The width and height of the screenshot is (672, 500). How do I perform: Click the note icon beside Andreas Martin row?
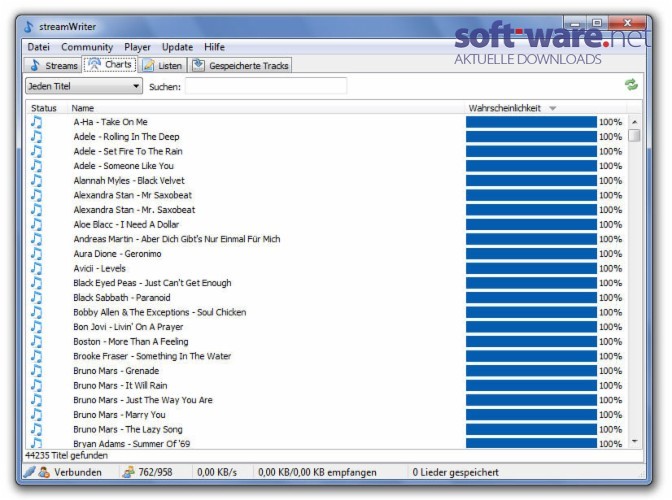pos(36,239)
